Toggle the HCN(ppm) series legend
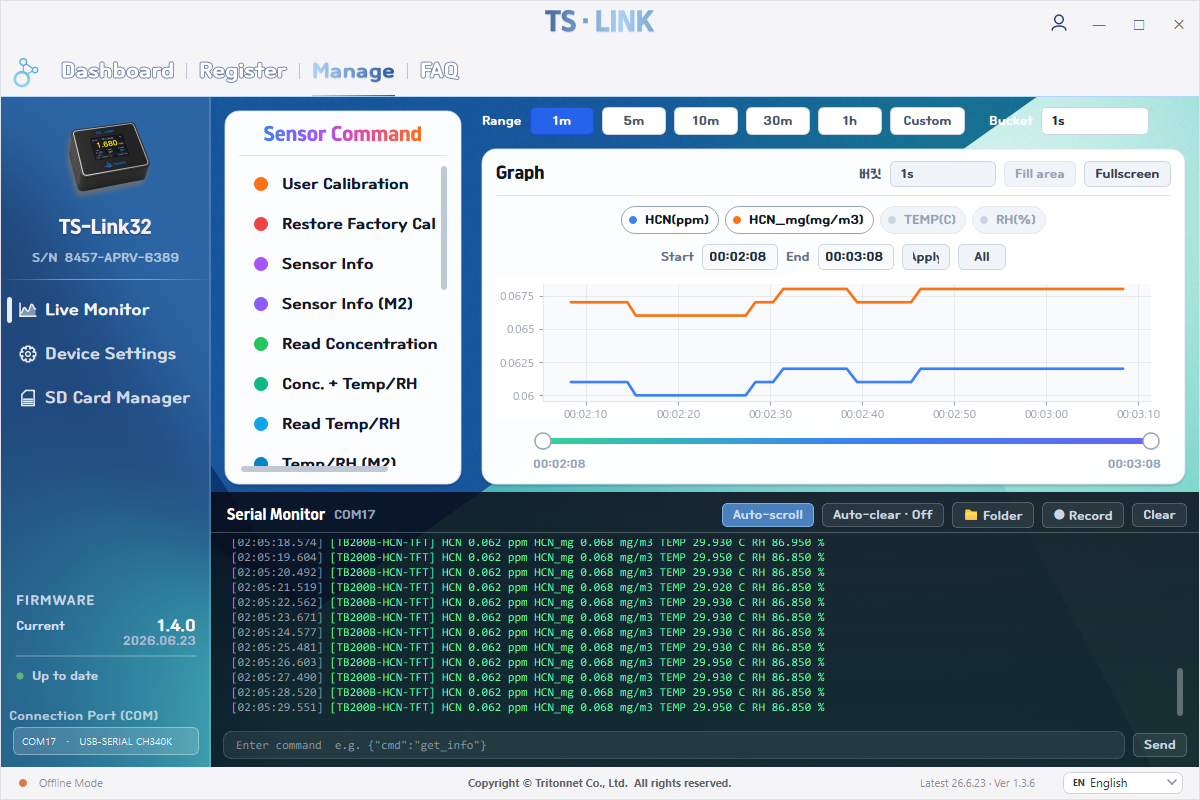This screenshot has width=1200, height=800. pos(669,220)
